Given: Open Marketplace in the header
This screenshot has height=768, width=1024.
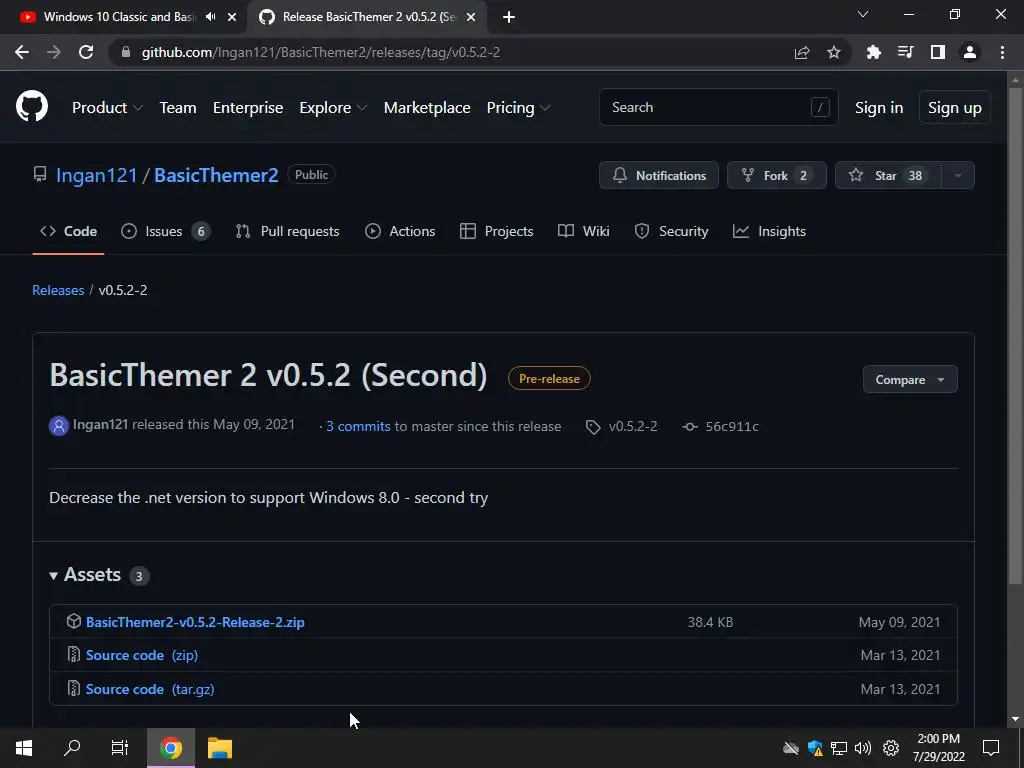Looking at the screenshot, I should (426, 108).
